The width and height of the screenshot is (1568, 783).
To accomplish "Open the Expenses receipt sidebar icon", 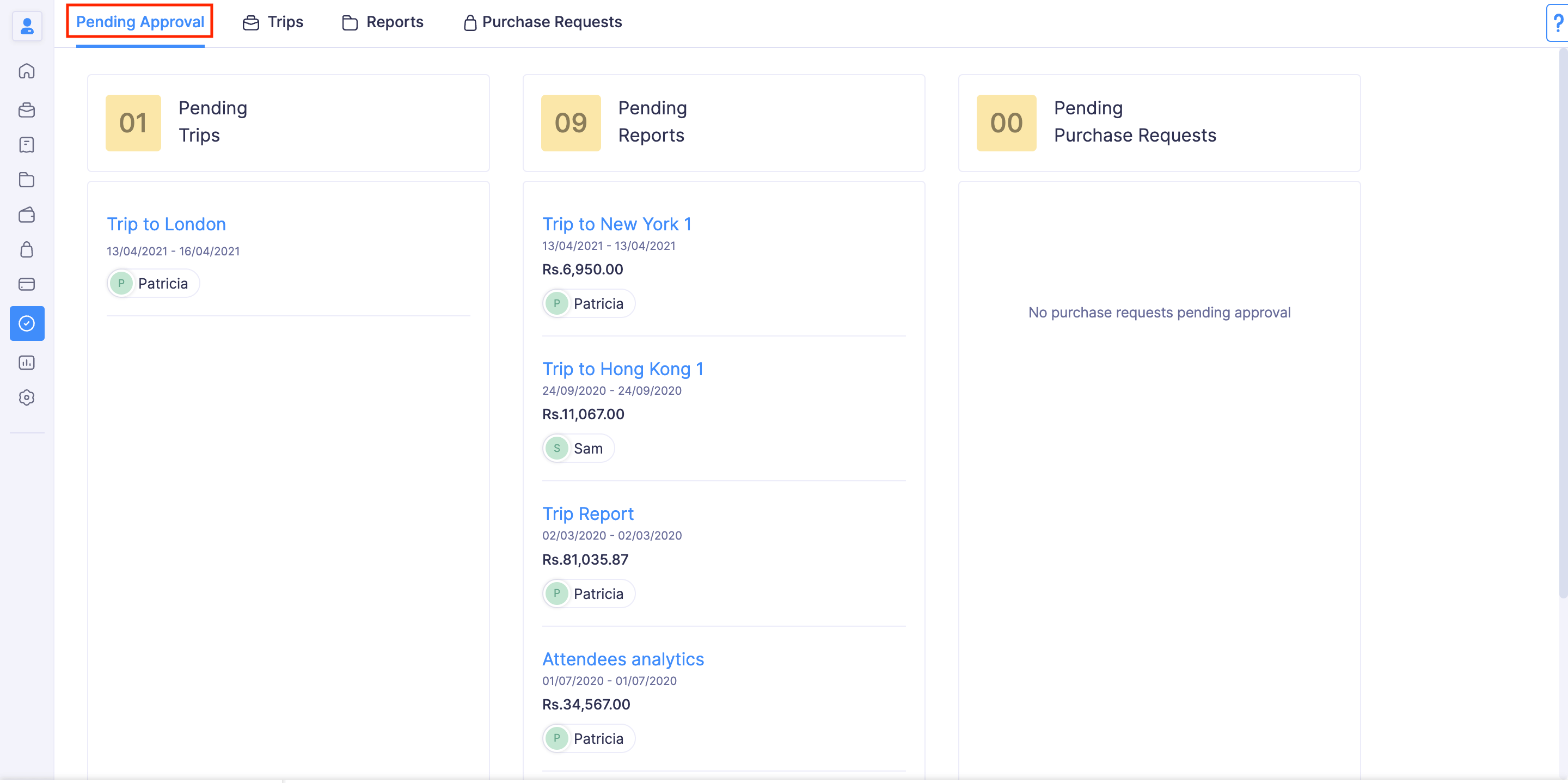I will 27,145.
